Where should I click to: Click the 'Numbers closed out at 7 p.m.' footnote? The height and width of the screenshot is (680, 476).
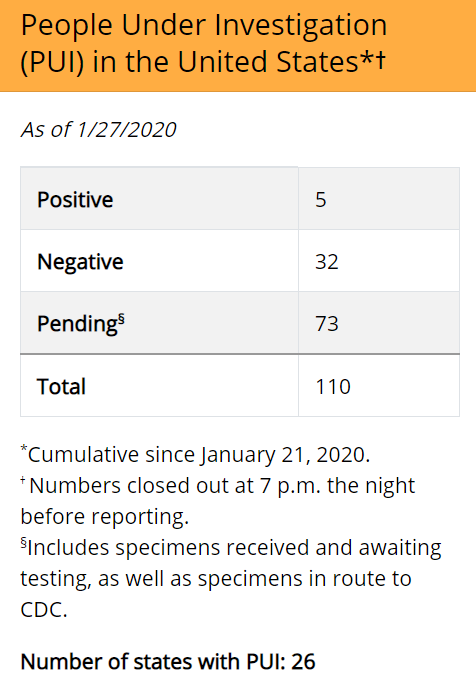pyautogui.click(x=218, y=485)
